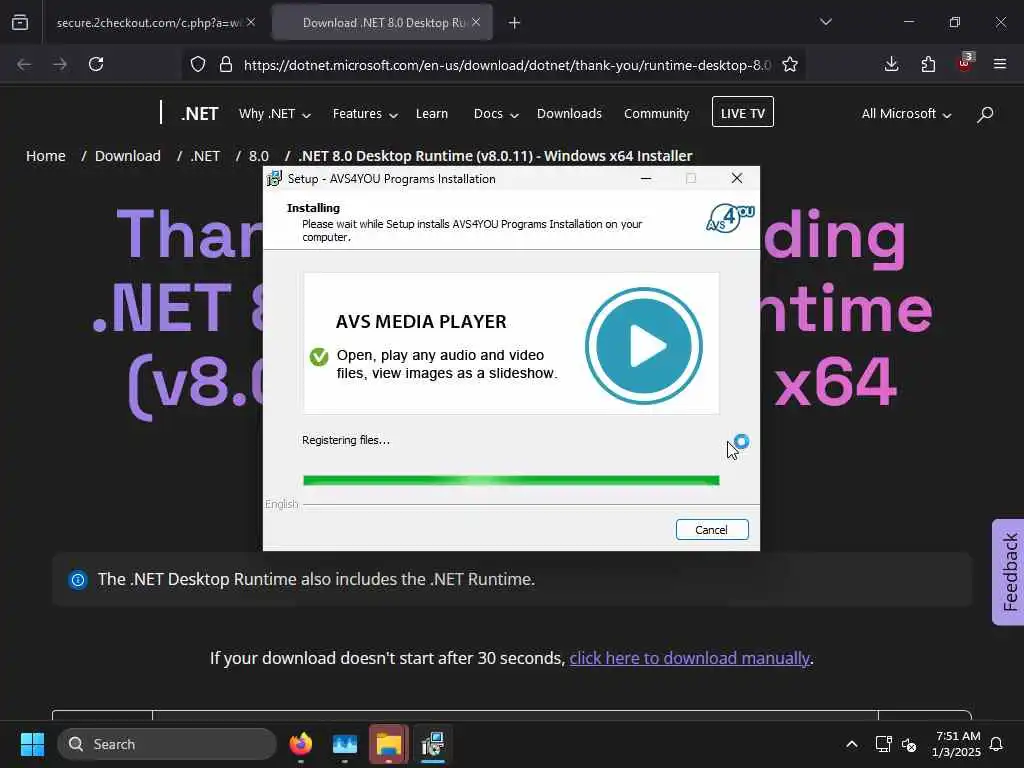
Task: Bookmark this page with star icon
Action: 790,65
